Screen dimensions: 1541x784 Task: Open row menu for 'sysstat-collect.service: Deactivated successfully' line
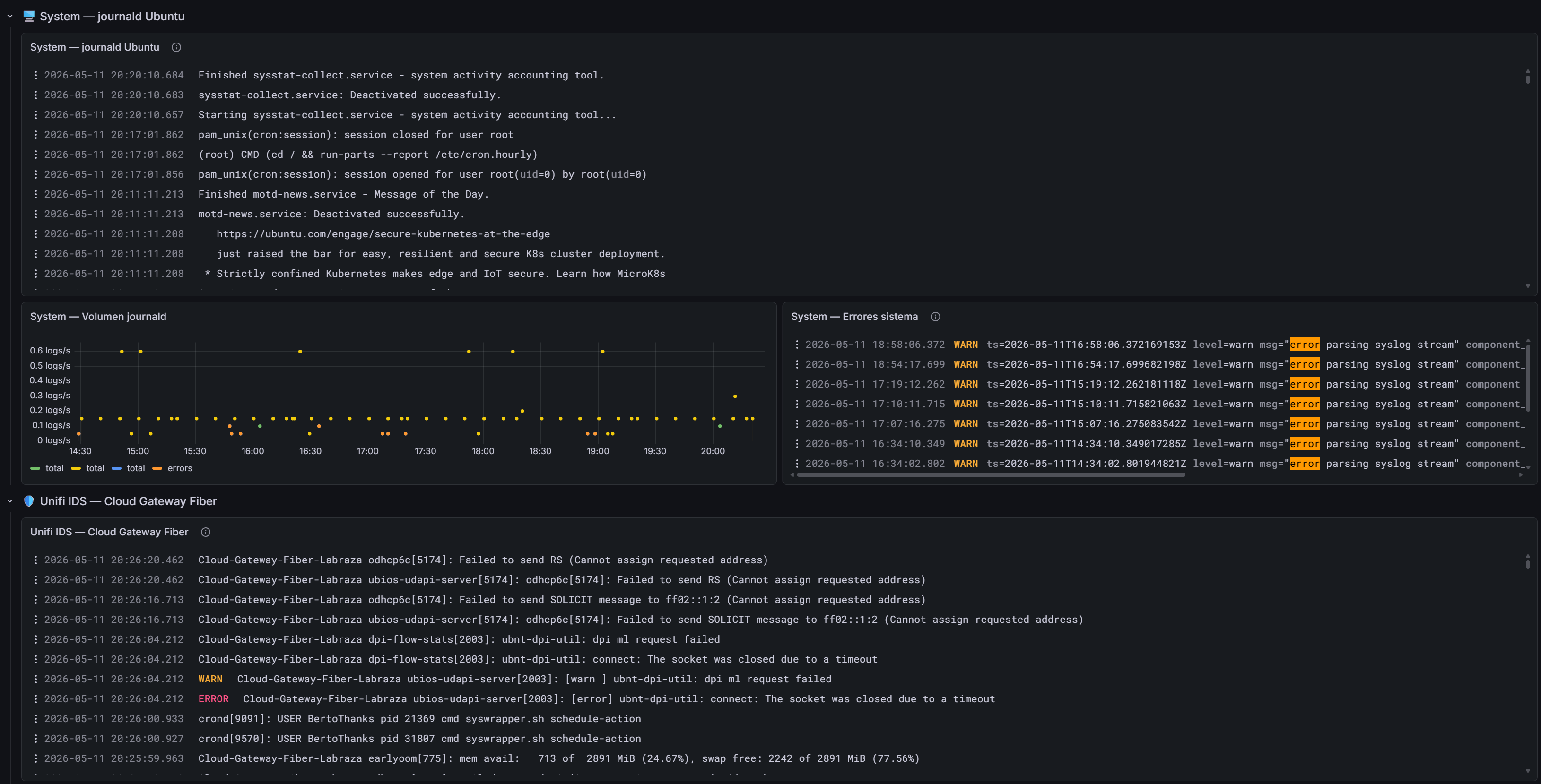tap(36, 95)
